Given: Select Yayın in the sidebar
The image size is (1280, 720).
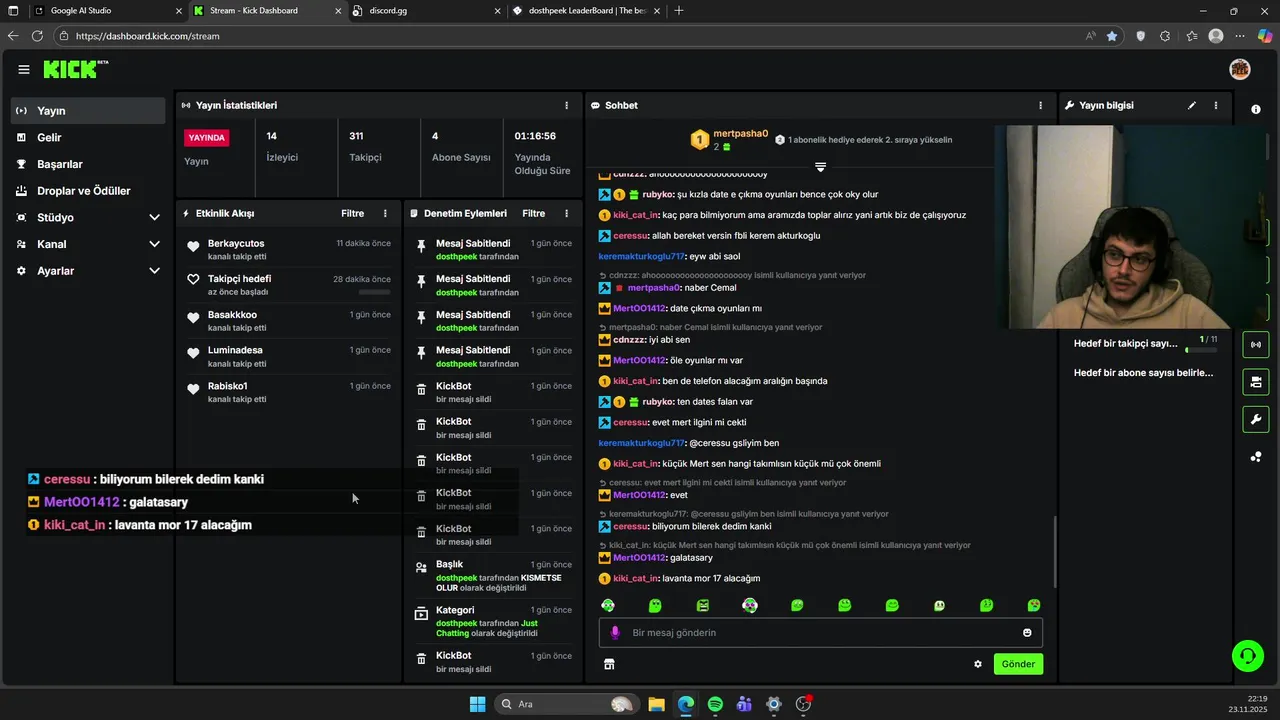Looking at the screenshot, I should click(88, 111).
